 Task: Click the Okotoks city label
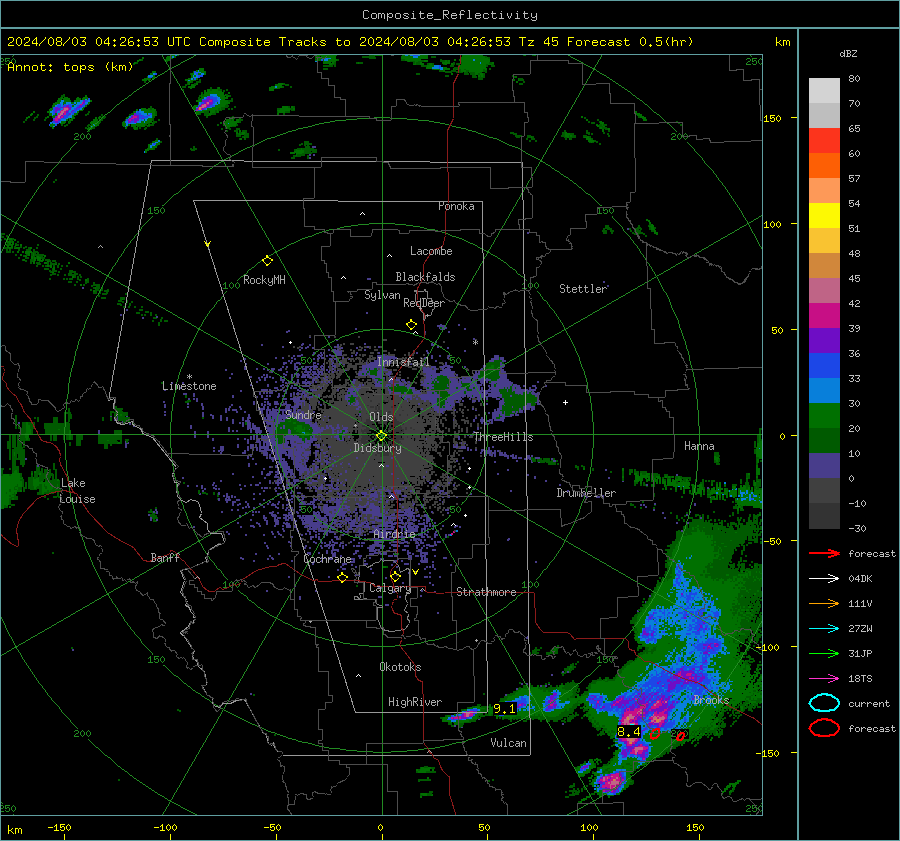coord(400,666)
